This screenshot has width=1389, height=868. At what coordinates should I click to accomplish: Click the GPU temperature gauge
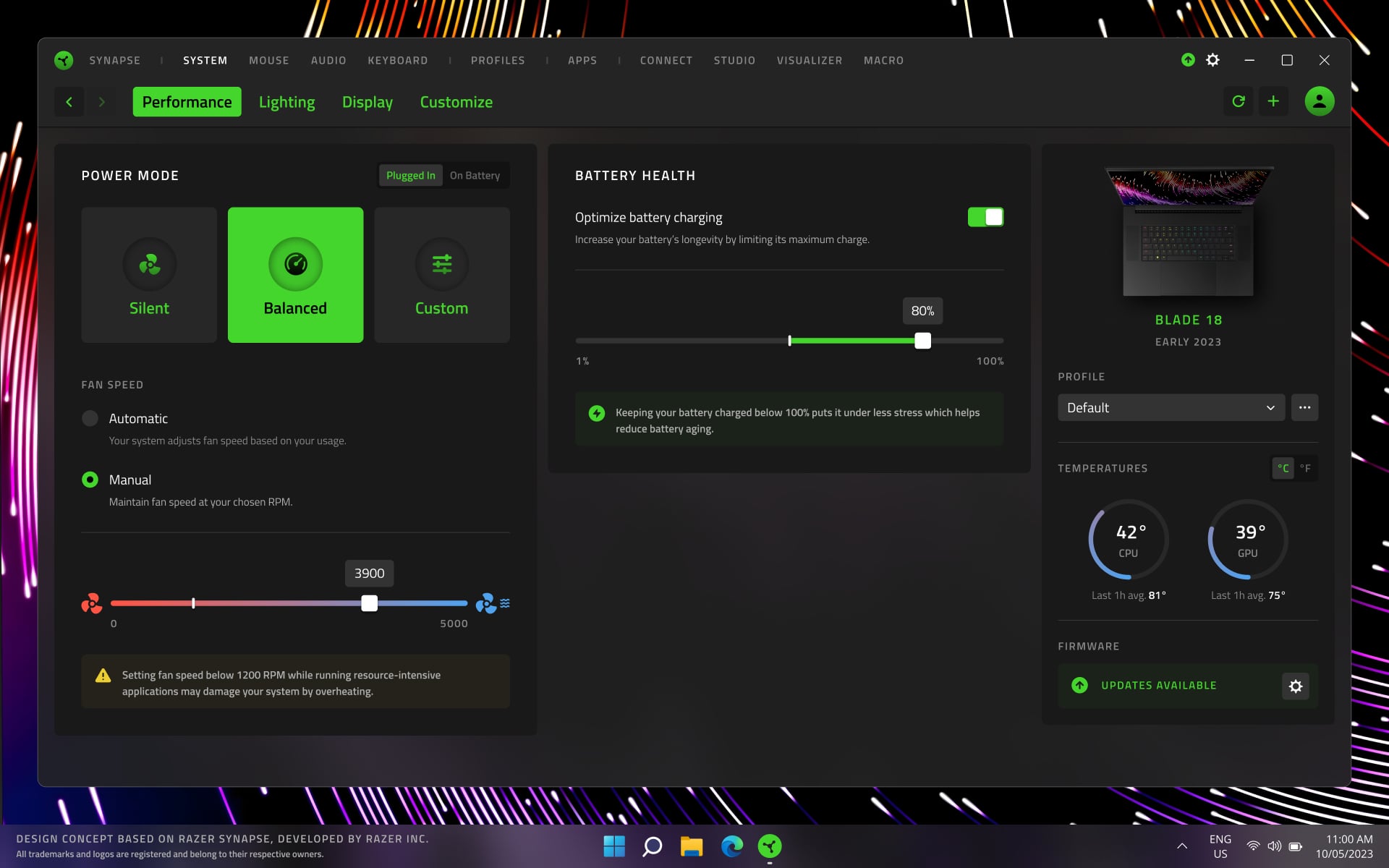click(1248, 540)
